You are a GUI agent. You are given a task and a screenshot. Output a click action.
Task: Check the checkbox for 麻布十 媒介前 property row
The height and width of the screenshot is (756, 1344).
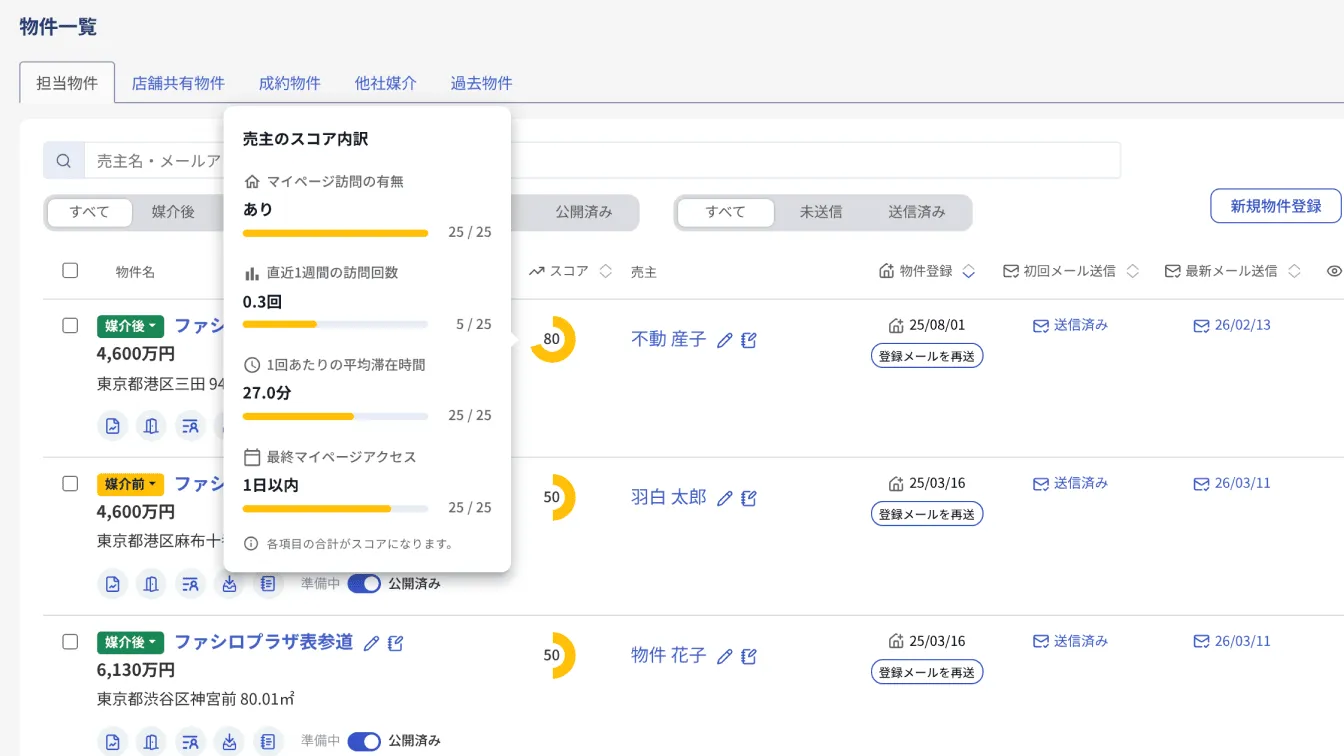(x=70, y=483)
